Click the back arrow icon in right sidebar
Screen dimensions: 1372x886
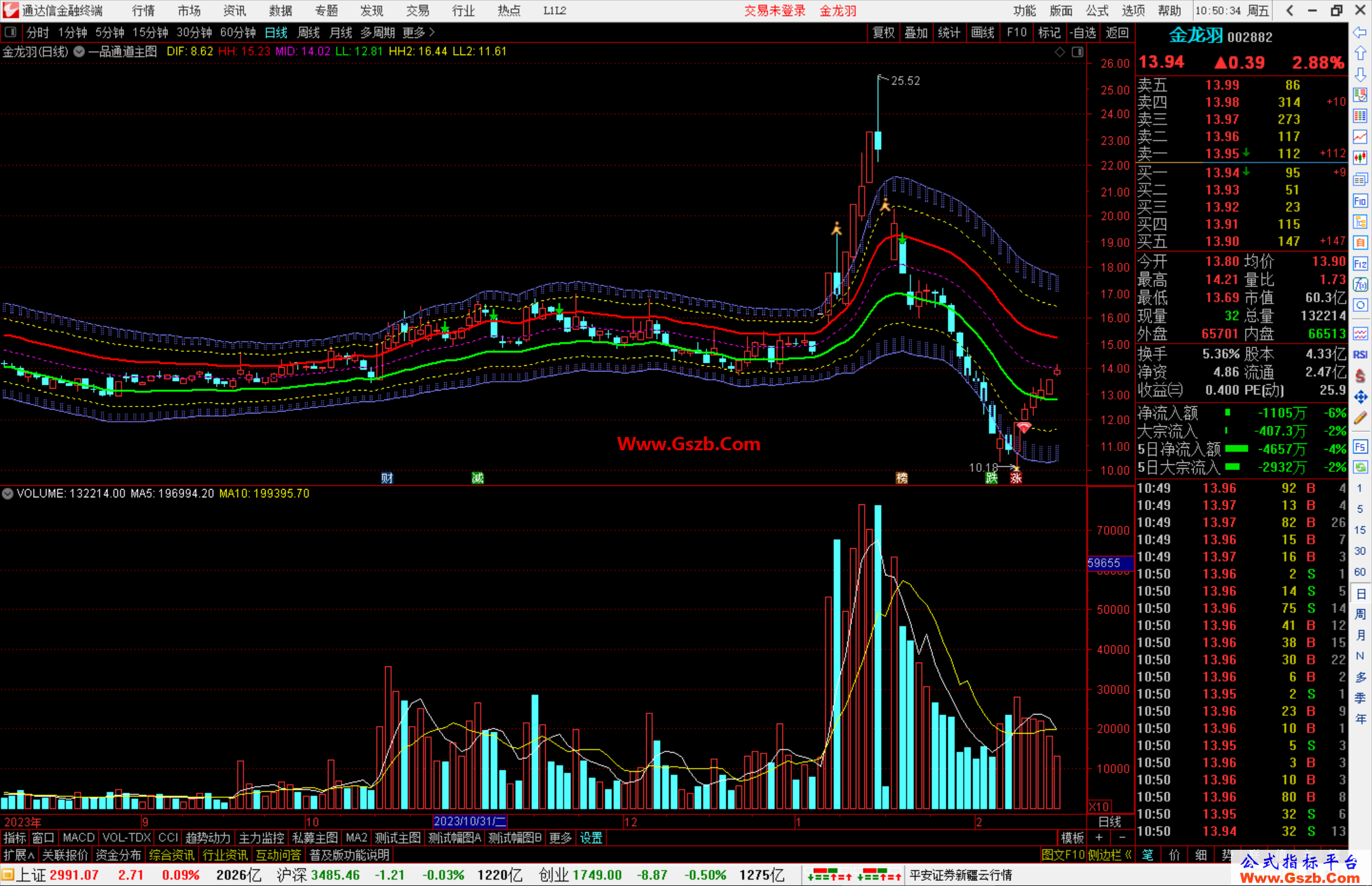point(1360,32)
